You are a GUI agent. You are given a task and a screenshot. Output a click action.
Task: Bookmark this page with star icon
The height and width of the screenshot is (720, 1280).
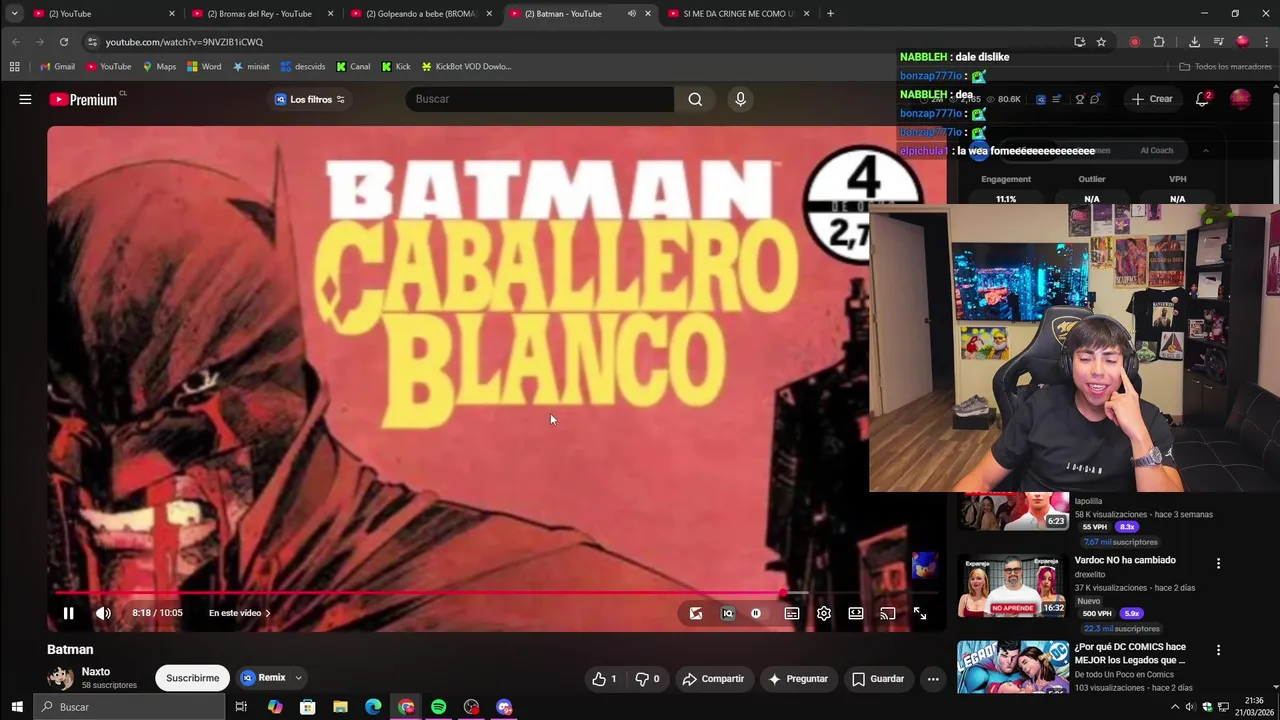[x=1101, y=42]
